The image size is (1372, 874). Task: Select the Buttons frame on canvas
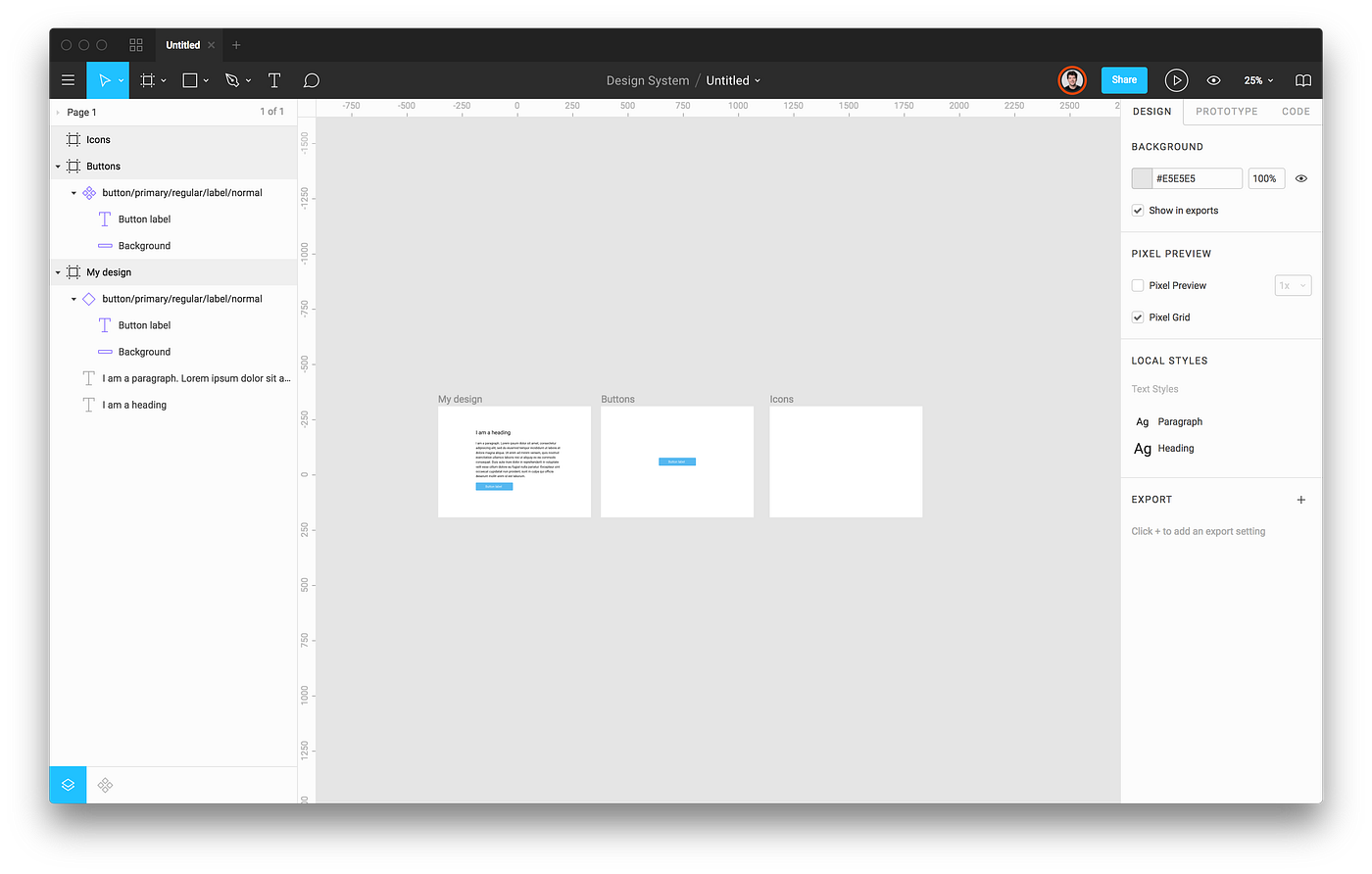677,461
